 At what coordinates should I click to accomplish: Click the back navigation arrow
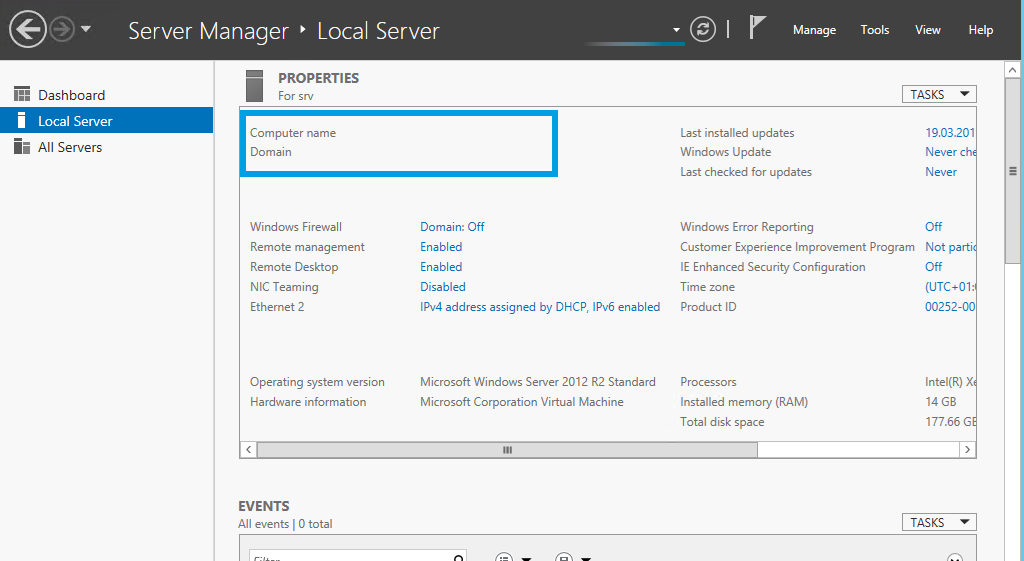point(28,30)
